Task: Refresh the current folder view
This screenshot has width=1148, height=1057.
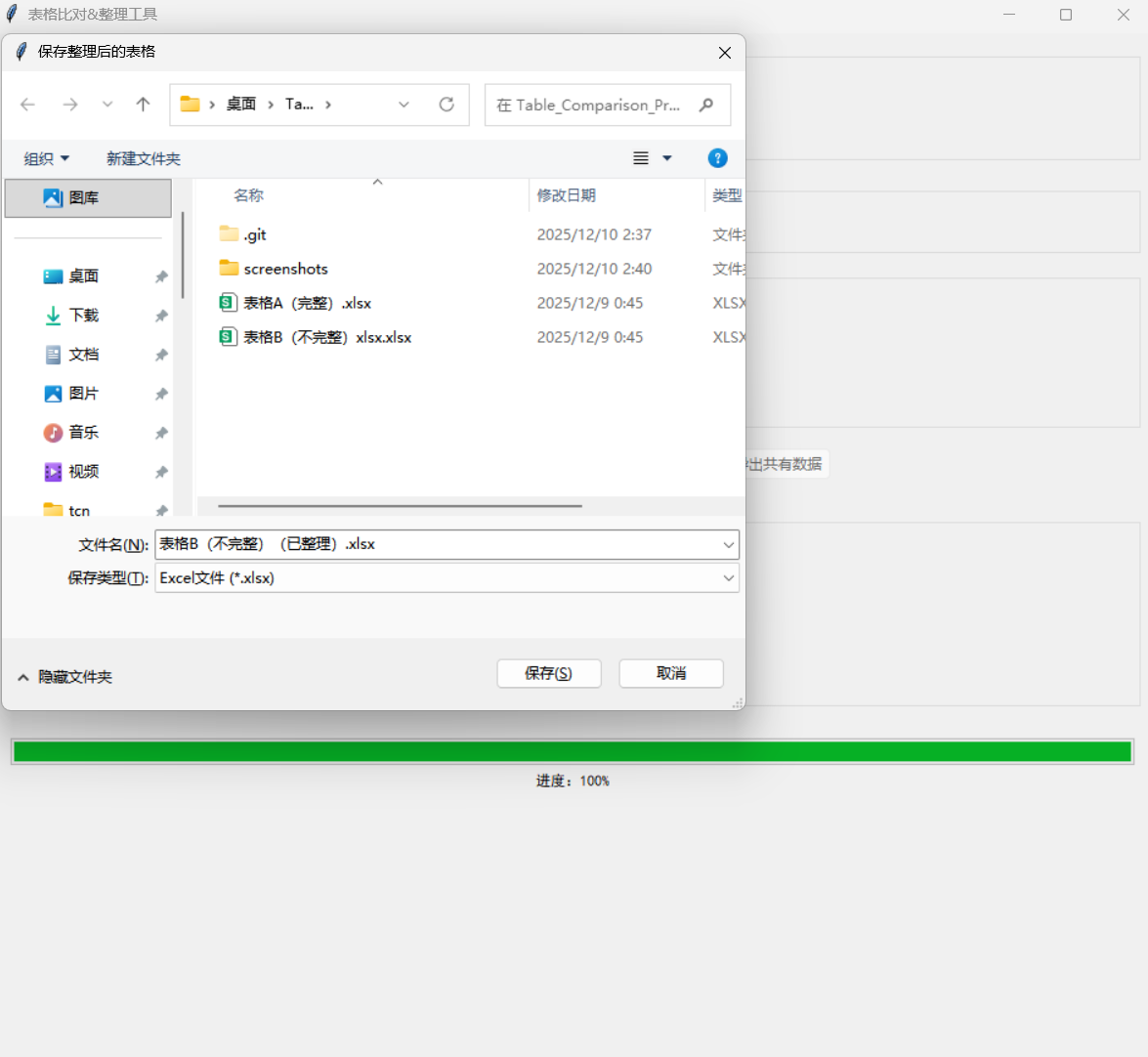Action: pyautogui.click(x=446, y=105)
